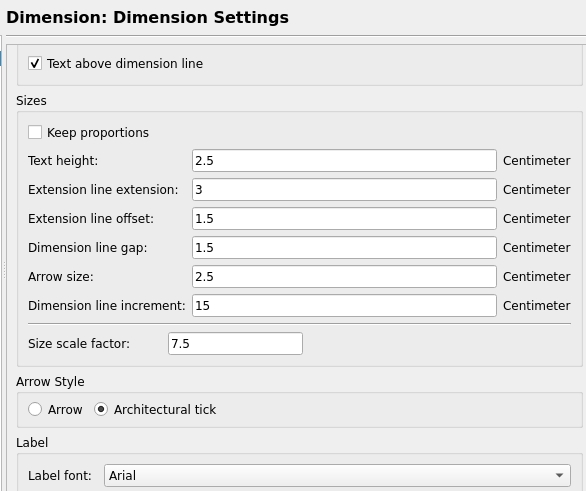Image resolution: width=586 pixels, height=491 pixels.
Task: Click Centimeter unit beside Dimension line increment
Action: coord(537,306)
